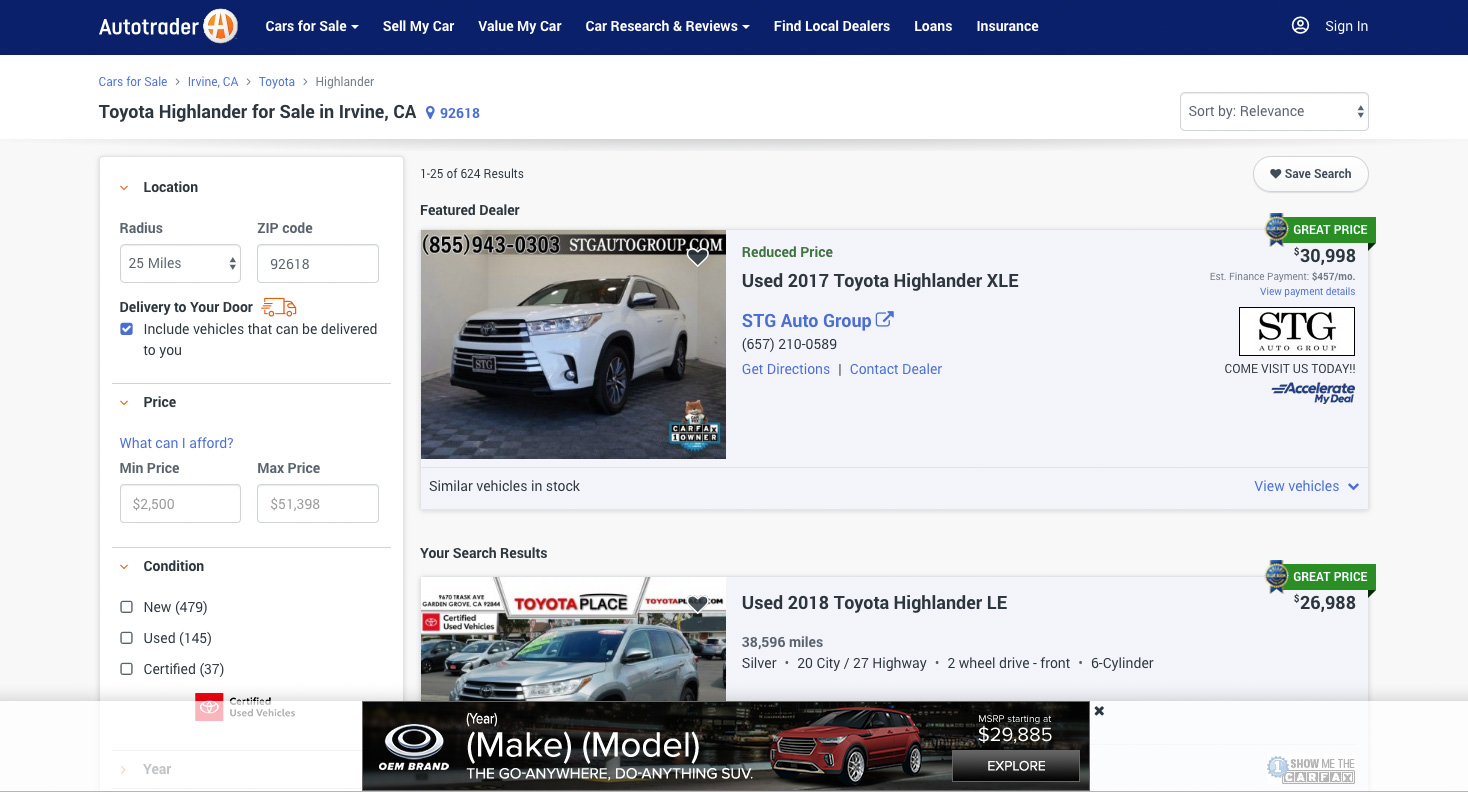Image resolution: width=1468 pixels, height=792 pixels.
Task: Click the Sign In user avatar icon
Action: pyautogui.click(x=1300, y=26)
